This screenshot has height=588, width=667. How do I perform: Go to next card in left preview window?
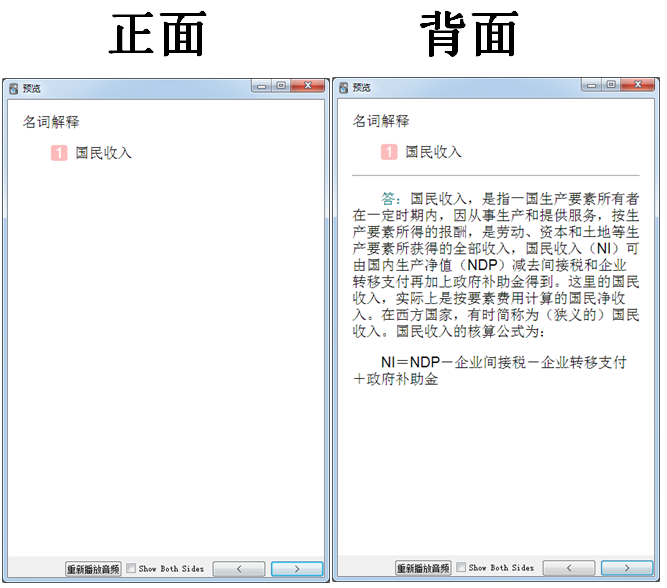coord(297,569)
